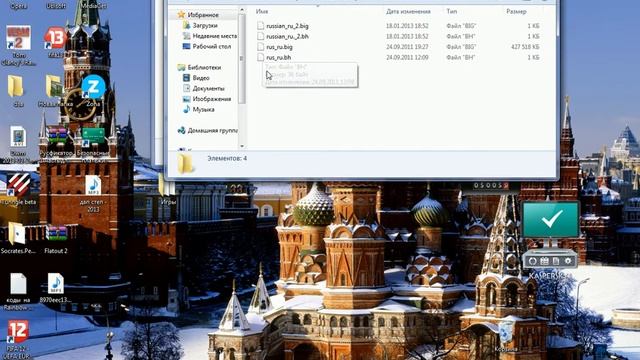Open Рабочий стол in the sidebar
This screenshot has width=640, height=360.
pyautogui.click(x=211, y=47)
